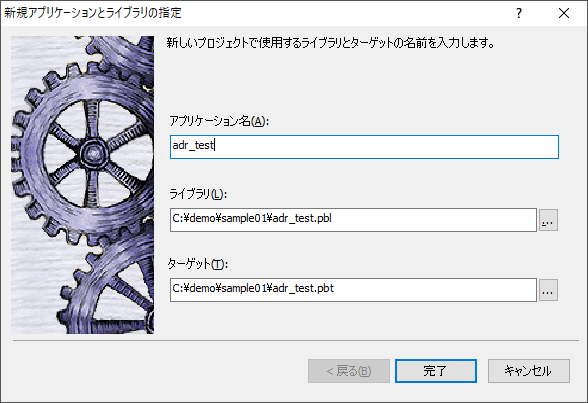Click the dialog title 新規アプリケーションとライブラリの指定
Viewport: 588px width, 403px height.
(93, 13)
